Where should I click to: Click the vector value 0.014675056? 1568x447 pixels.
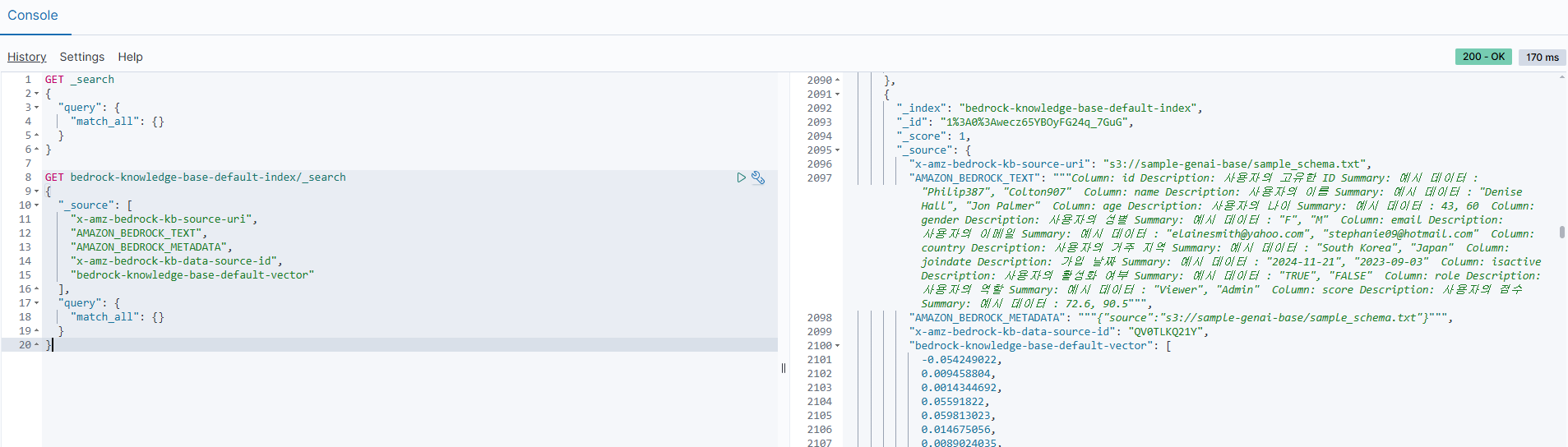click(955, 430)
